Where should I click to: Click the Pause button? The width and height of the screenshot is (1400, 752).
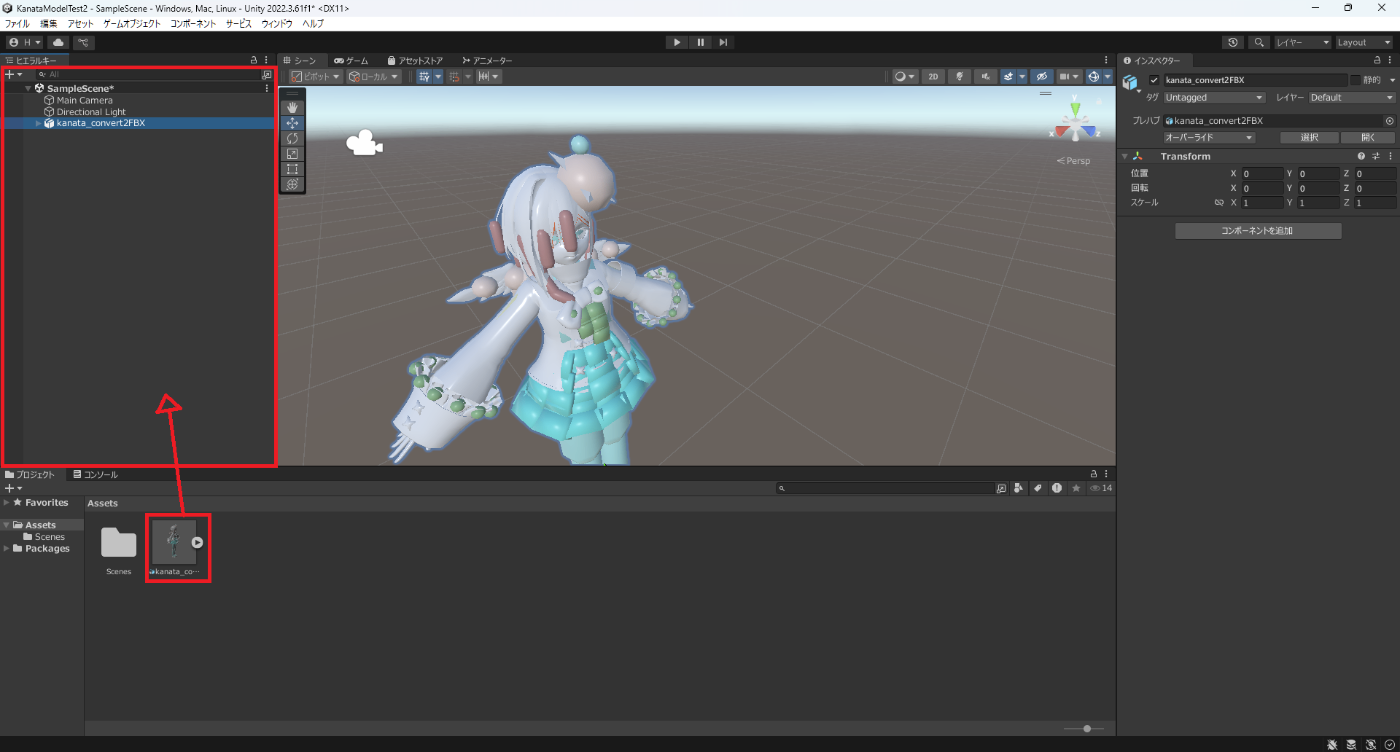(700, 42)
